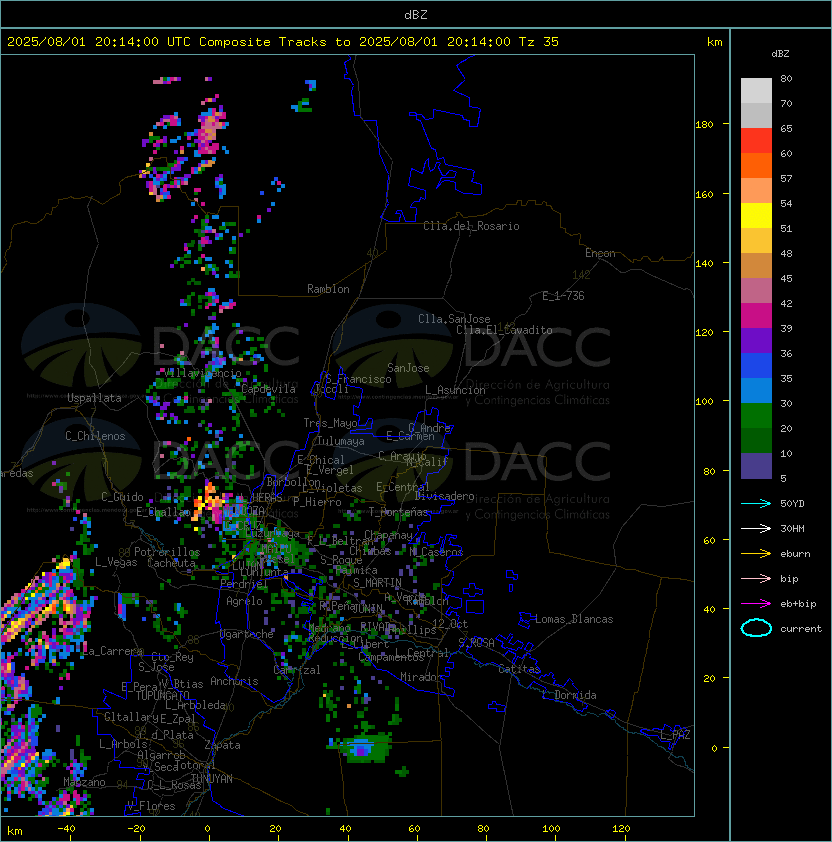Image resolution: width=832 pixels, height=842 pixels.
Task: Click the '-40' km mark on bottom axis
Action: click(x=66, y=829)
